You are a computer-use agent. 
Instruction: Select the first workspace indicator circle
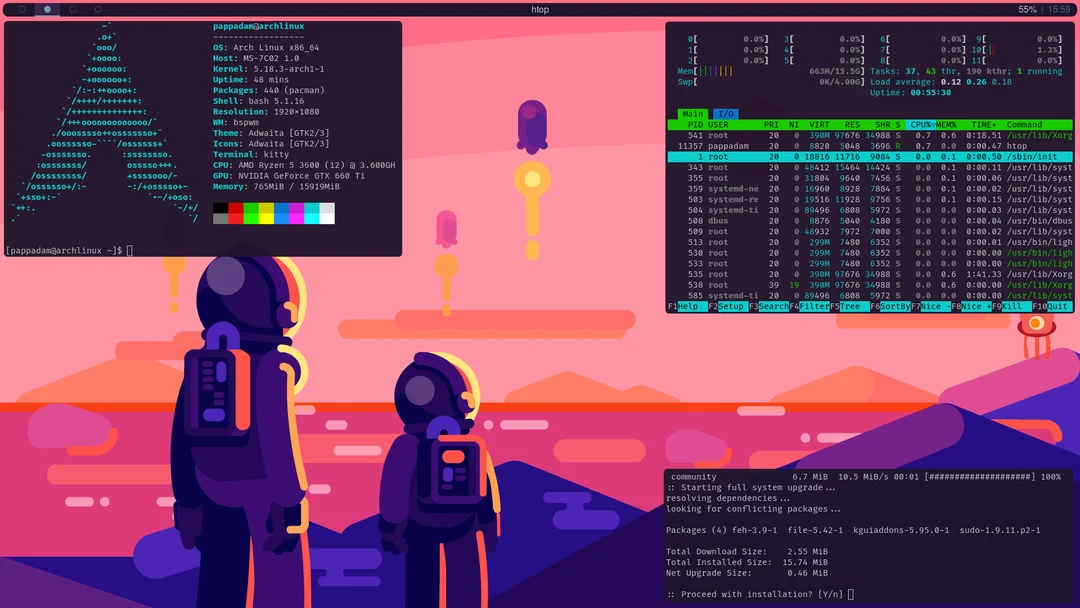click(22, 8)
